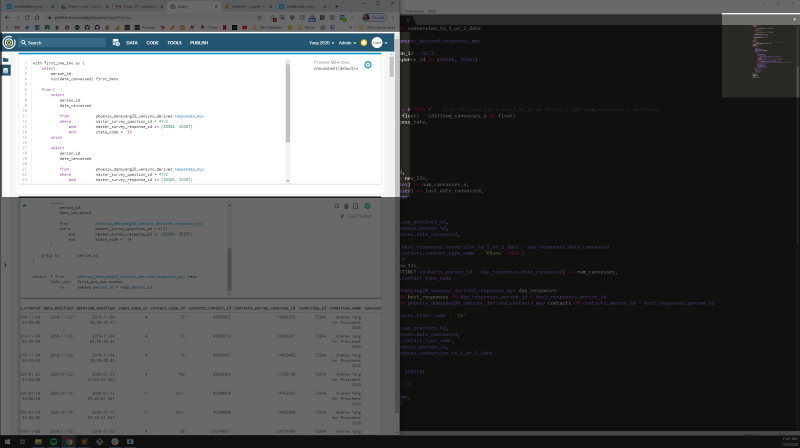The width and height of the screenshot is (800, 448).
Task: Open the DATA menu
Action: [131, 43]
